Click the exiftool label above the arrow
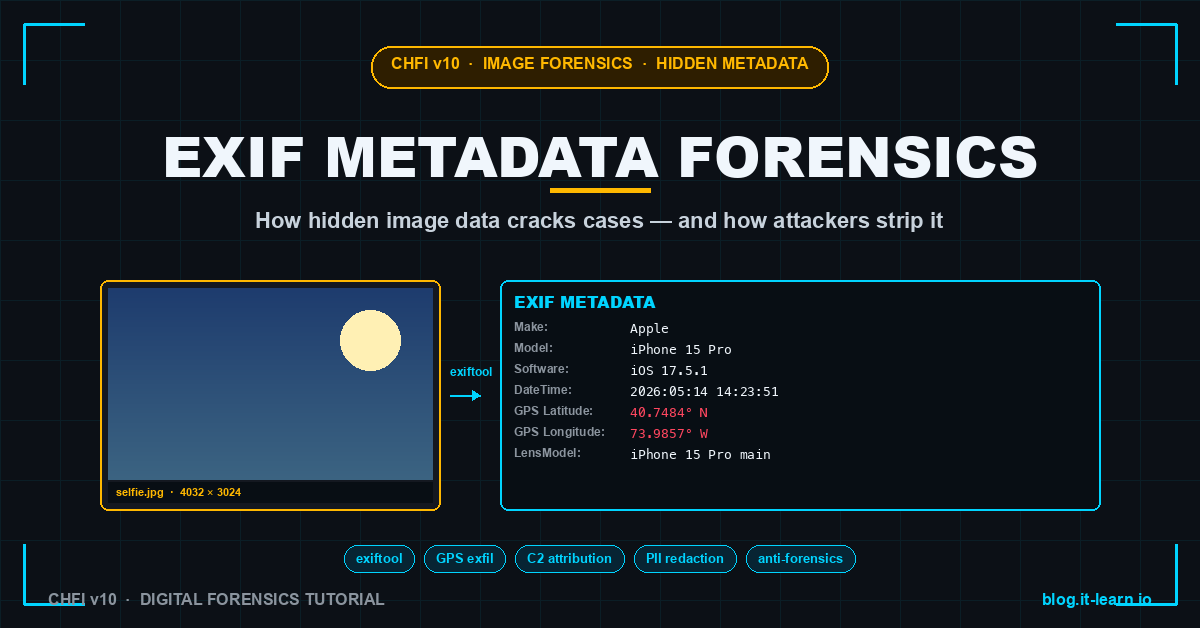1200x628 pixels. coord(471,372)
